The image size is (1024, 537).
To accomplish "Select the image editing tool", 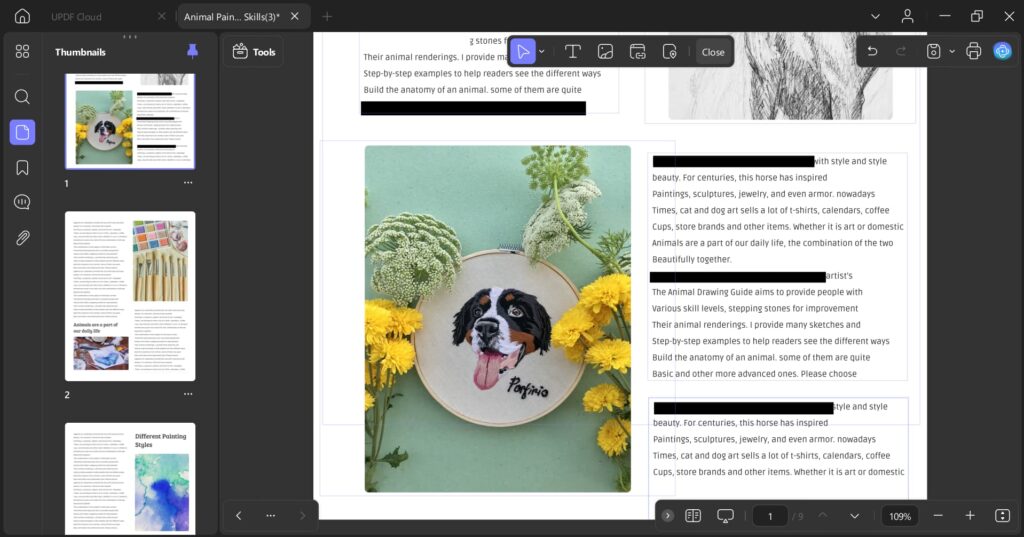I will coord(605,52).
